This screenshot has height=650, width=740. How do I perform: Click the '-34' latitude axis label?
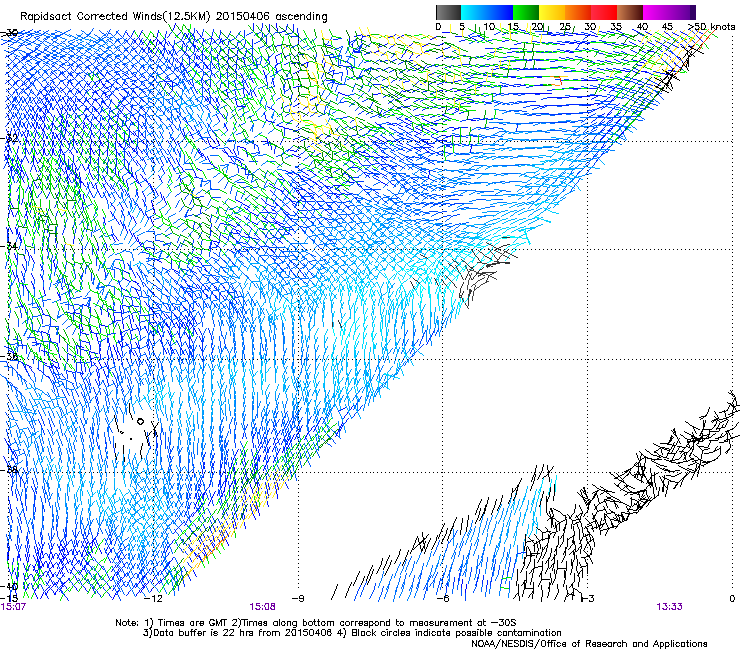point(10,246)
